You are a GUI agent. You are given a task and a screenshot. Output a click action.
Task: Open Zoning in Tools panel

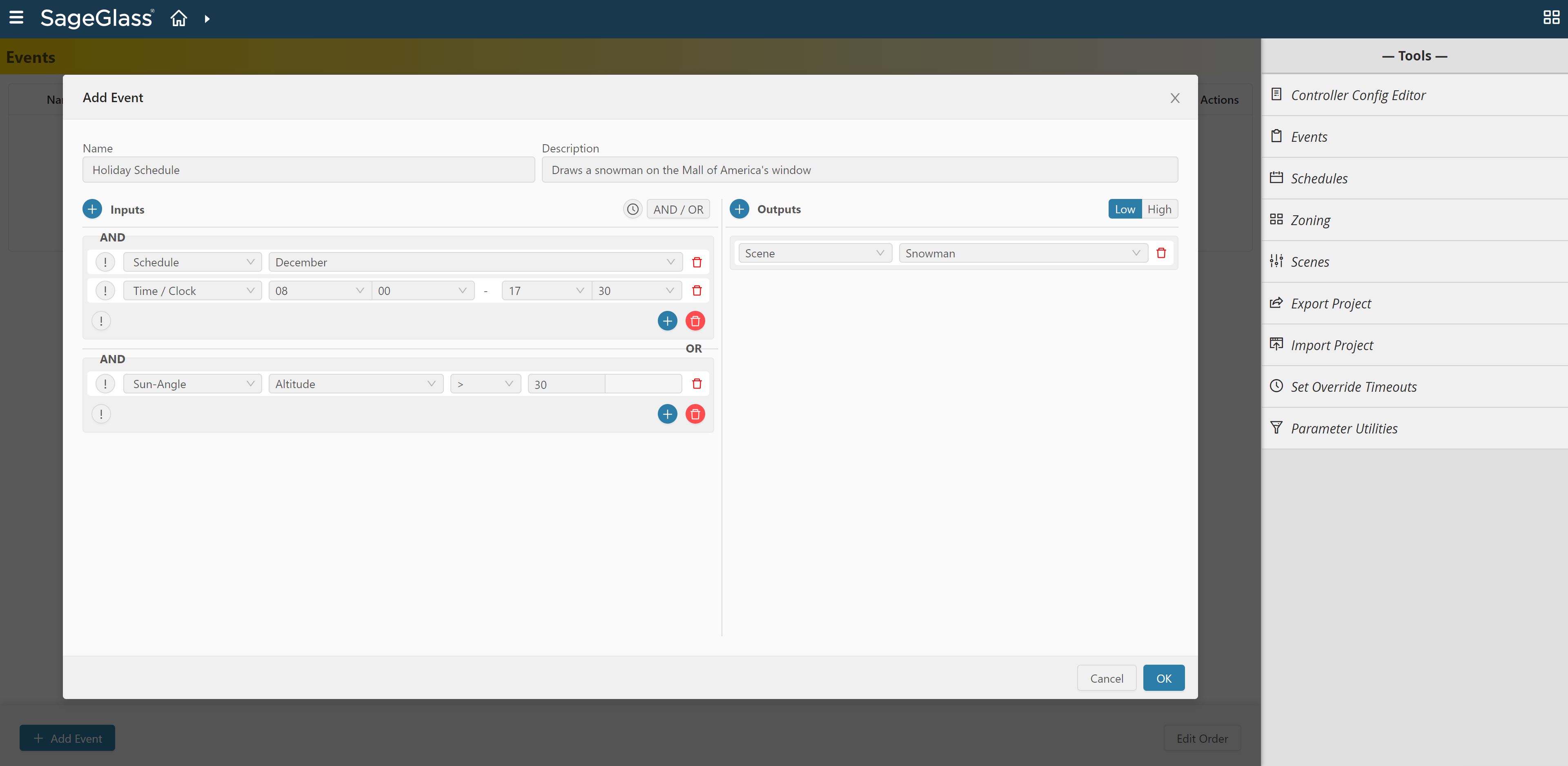click(x=1414, y=220)
